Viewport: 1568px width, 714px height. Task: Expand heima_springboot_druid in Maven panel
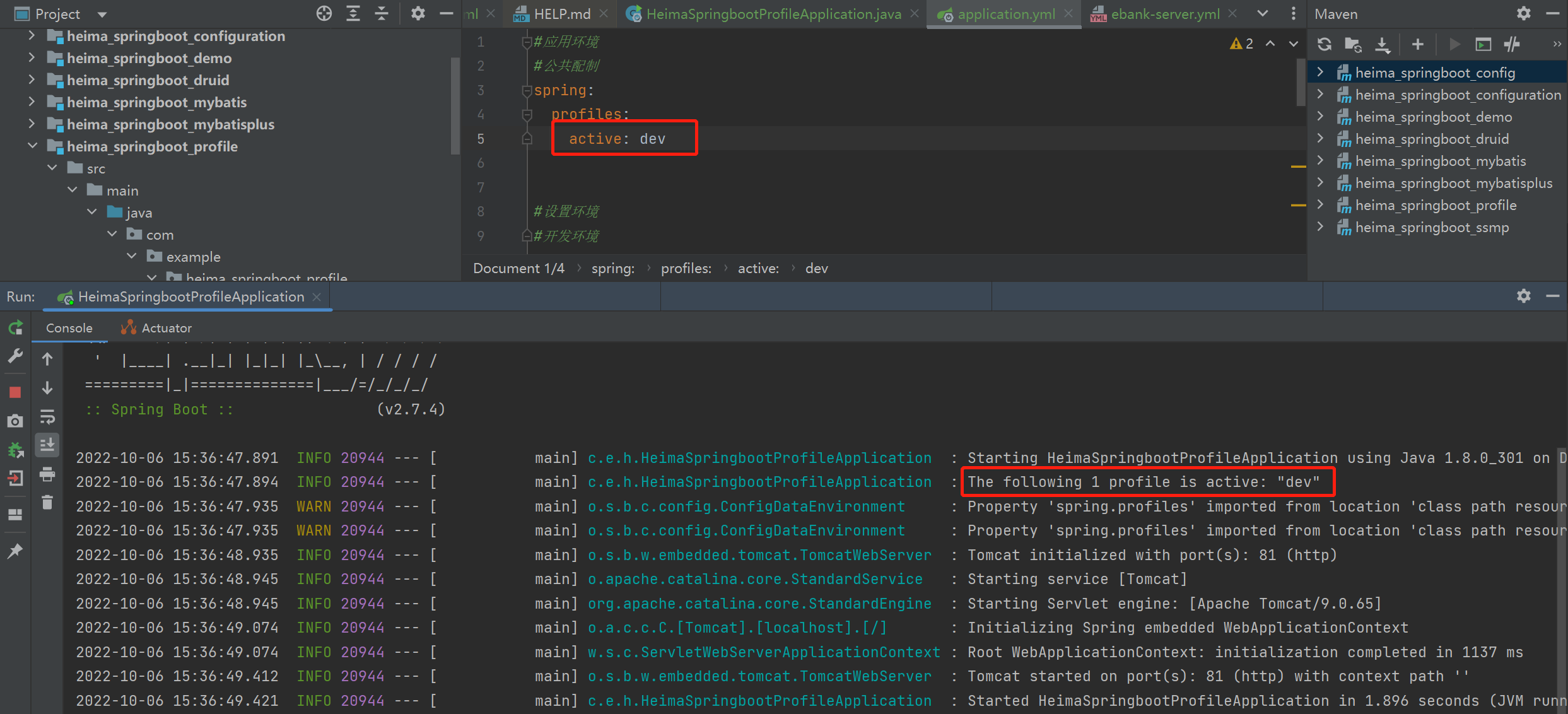[1321, 139]
